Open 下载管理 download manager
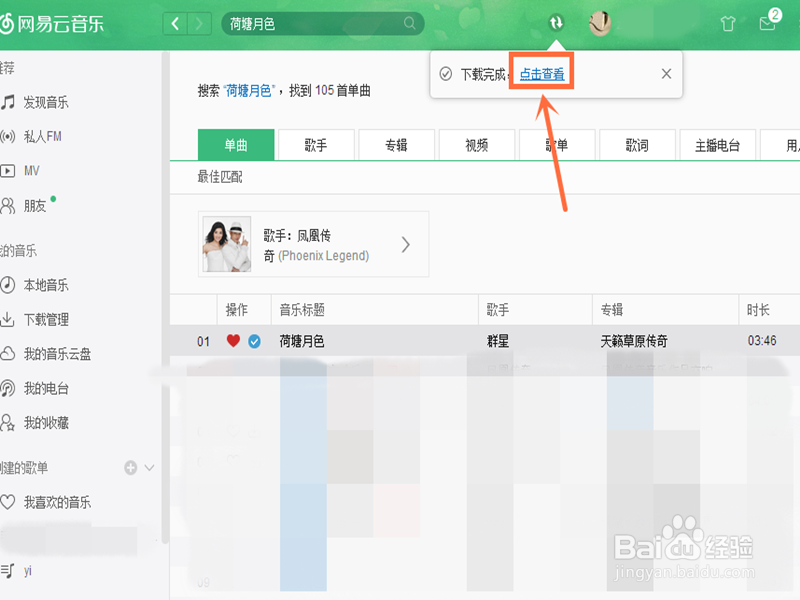Viewport: 800px width, 600px height. point(49,321)
